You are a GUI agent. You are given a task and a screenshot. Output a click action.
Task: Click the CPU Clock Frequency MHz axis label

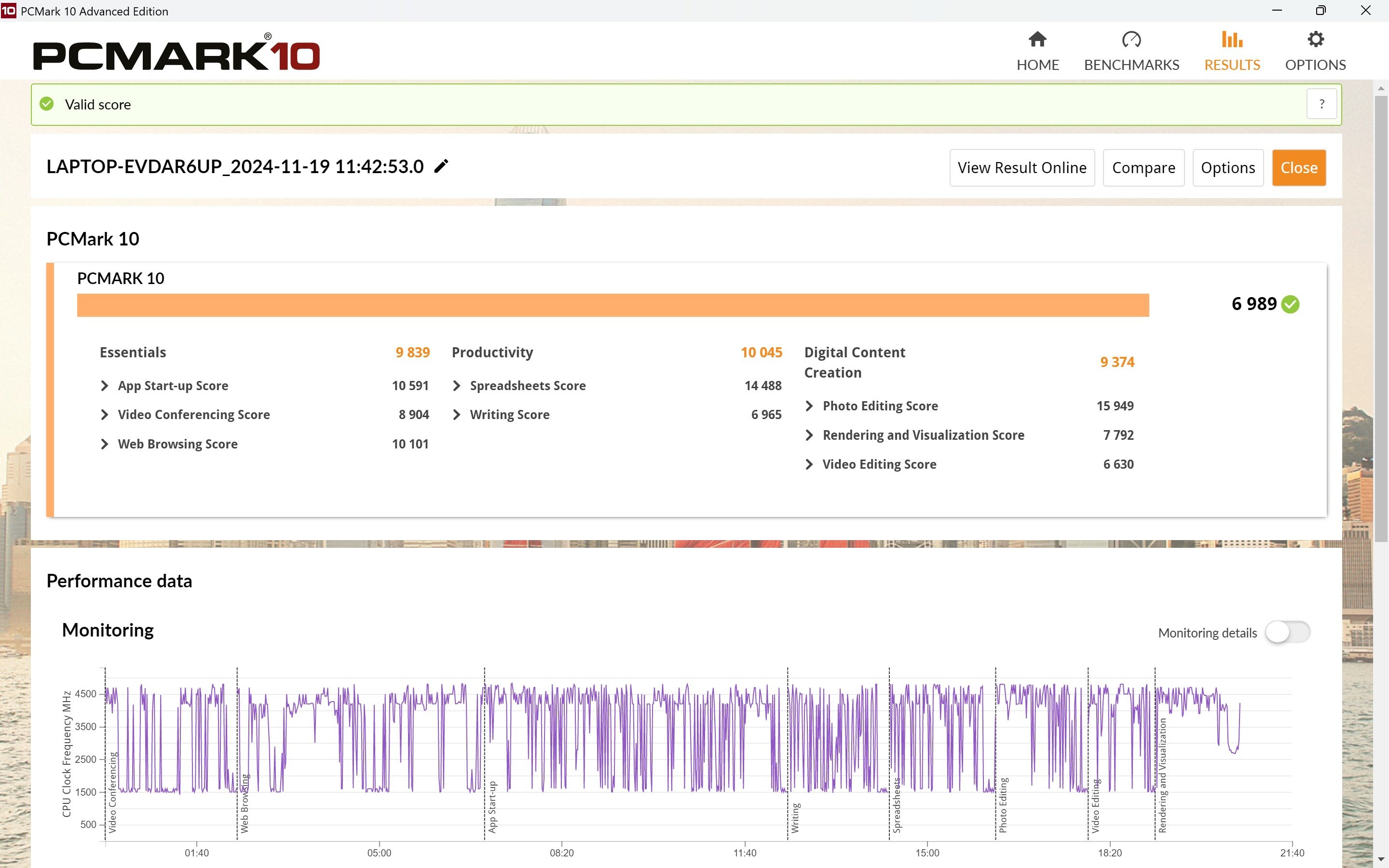point(67,753)
